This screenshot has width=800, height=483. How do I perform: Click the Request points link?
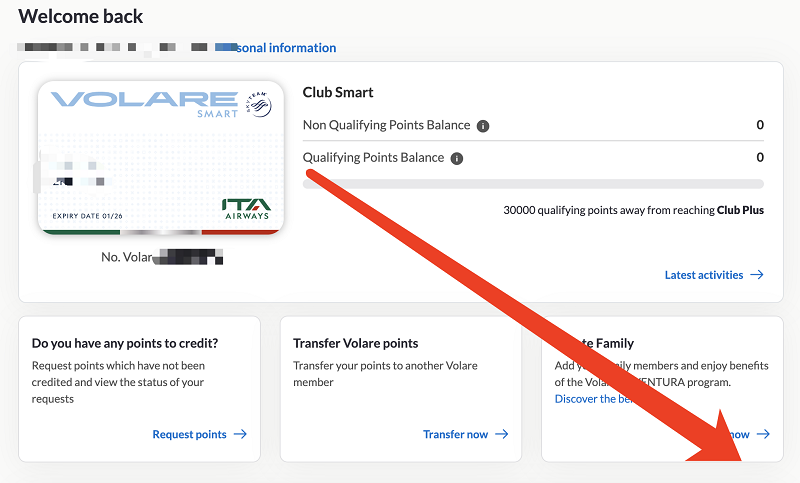tap(189, 434)
